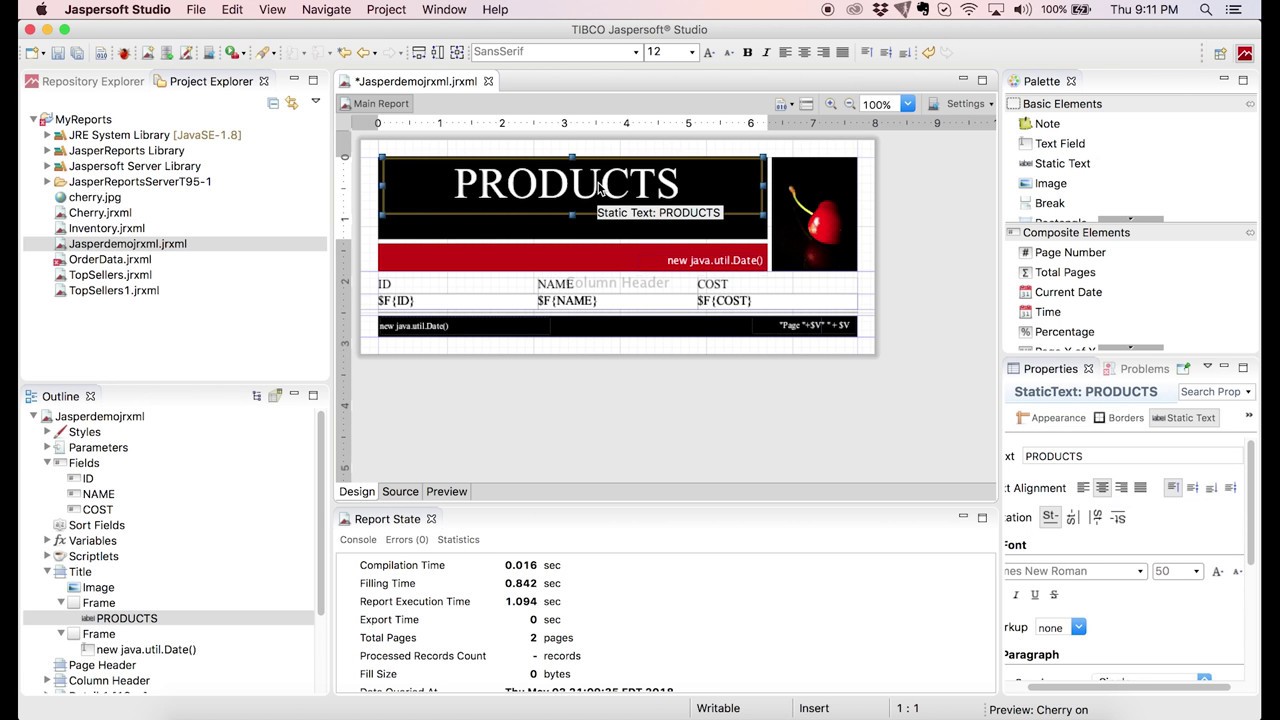Toggle Bold in the main toolbar
Screen dimensions: 1280x720
click(x=747, y=52)
